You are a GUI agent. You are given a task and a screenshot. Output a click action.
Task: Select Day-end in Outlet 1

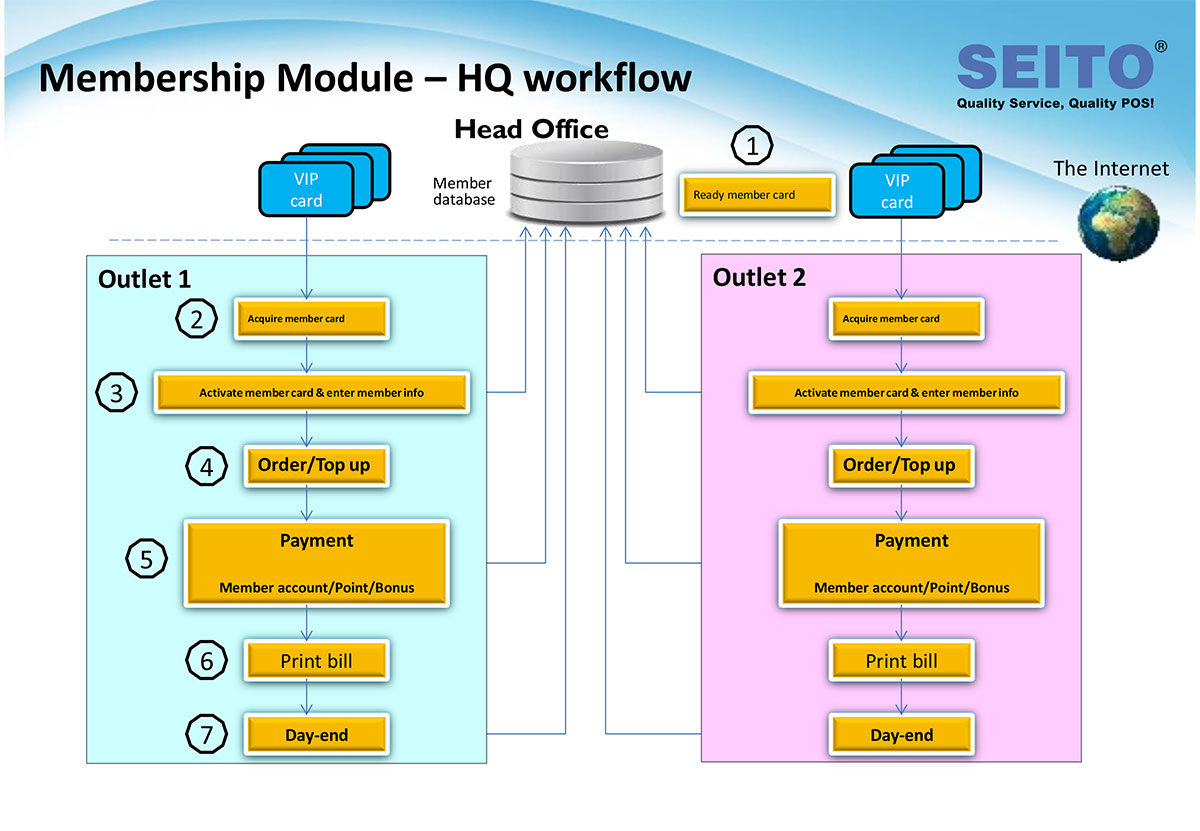pos(315,735)
